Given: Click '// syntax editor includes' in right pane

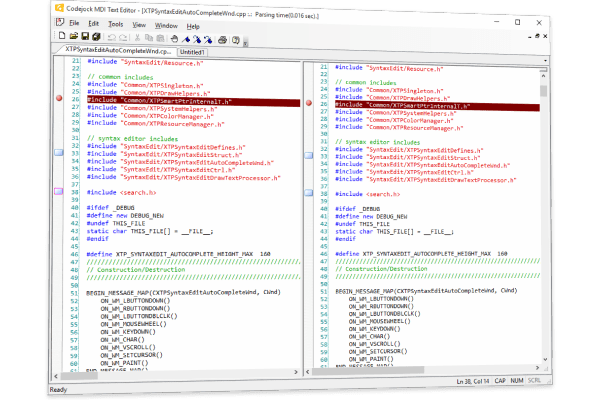Looking at the screenshot, I should (377, 142).
